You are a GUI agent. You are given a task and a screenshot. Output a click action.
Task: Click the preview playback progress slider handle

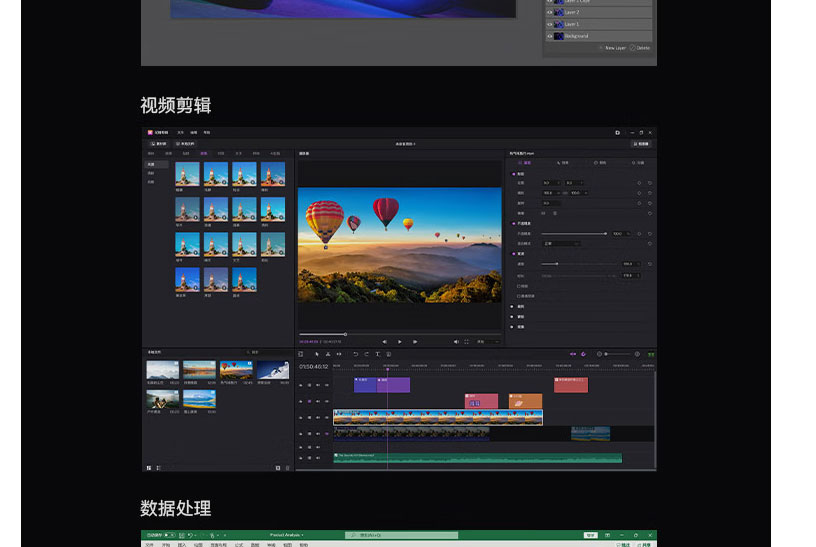coord(345,334)
